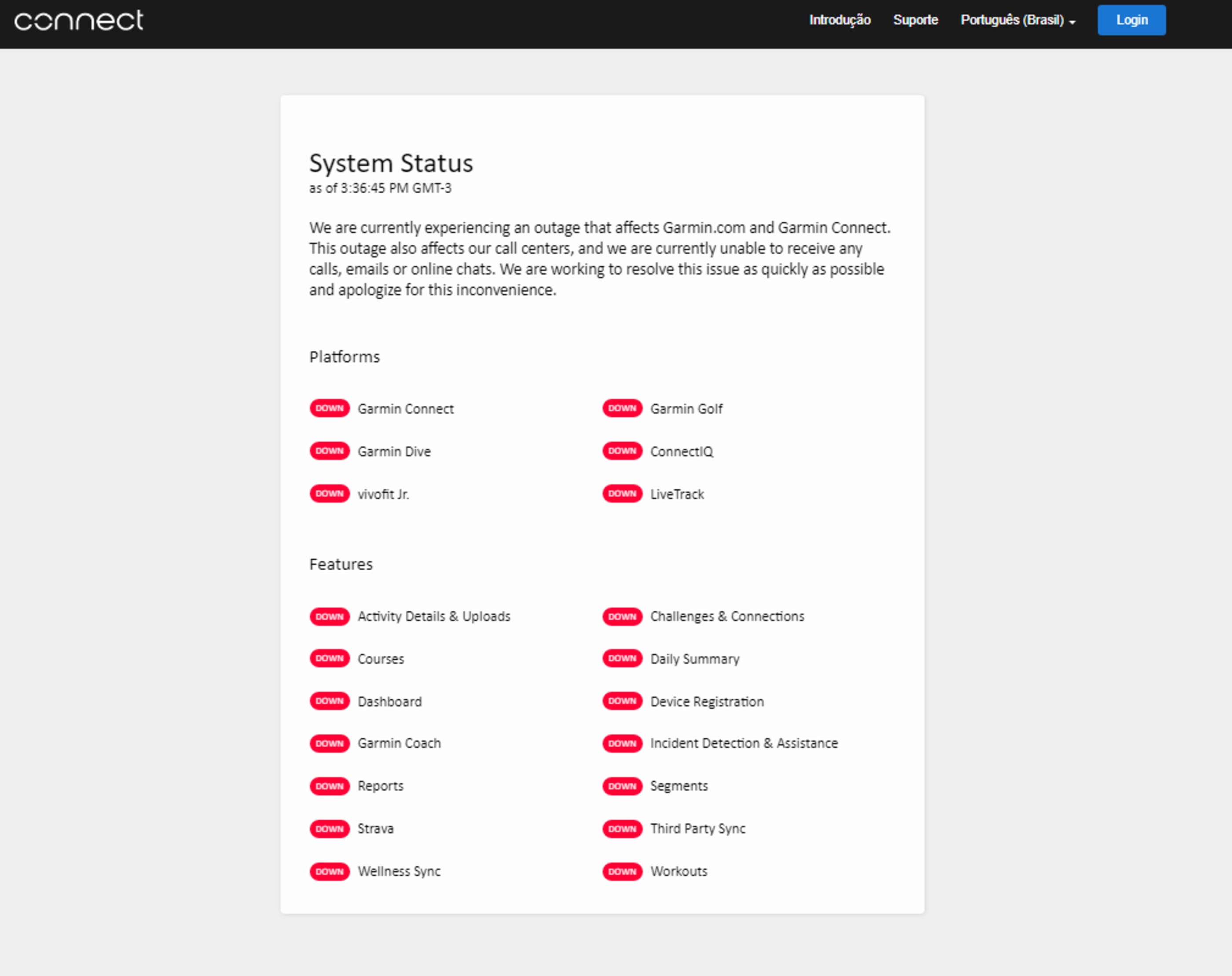Screen dimensions: 1232x976
Task: Click the Third Party Sync label
Action: tap(698, 829)
